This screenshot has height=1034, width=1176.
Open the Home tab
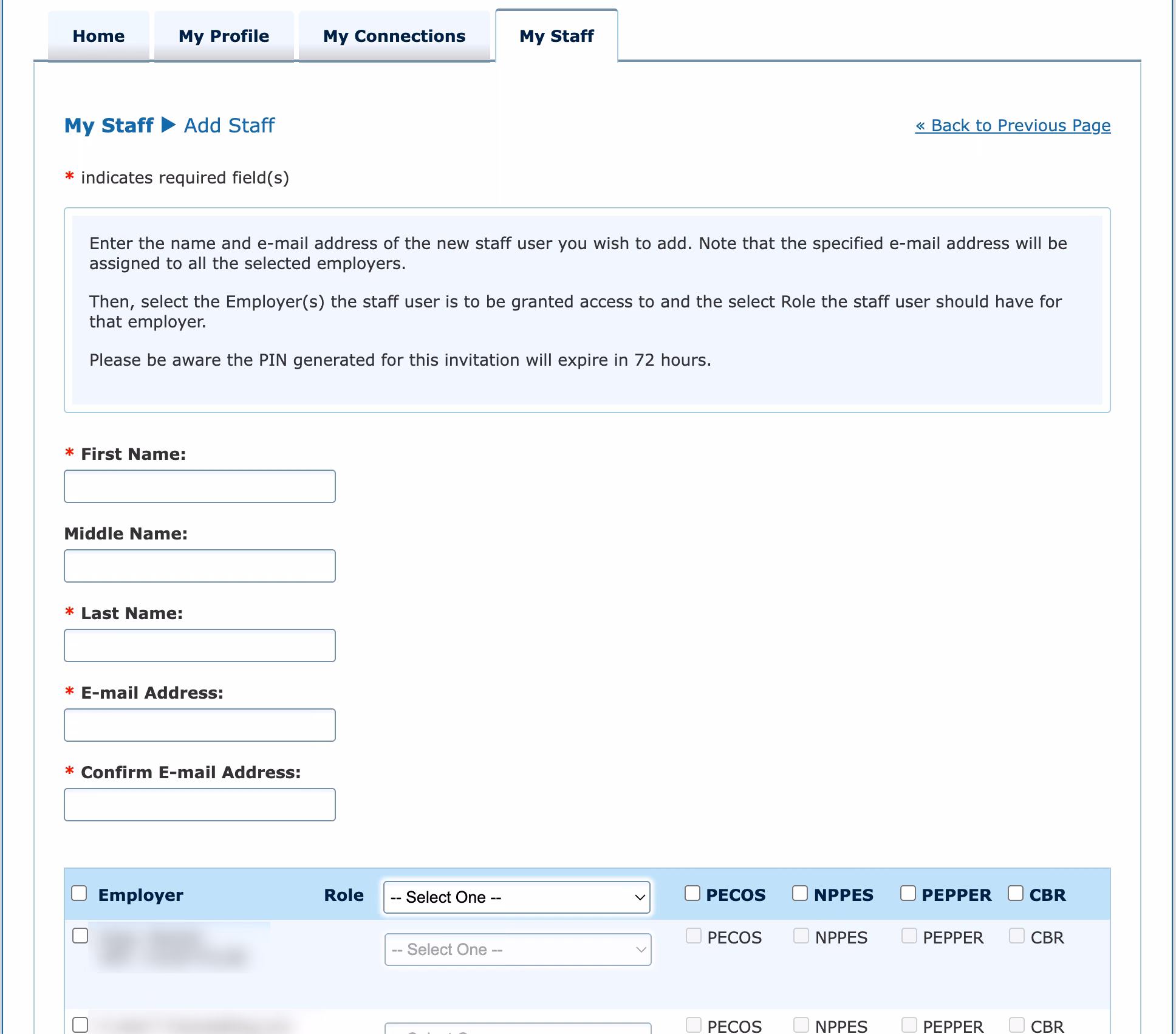point(98,36)
